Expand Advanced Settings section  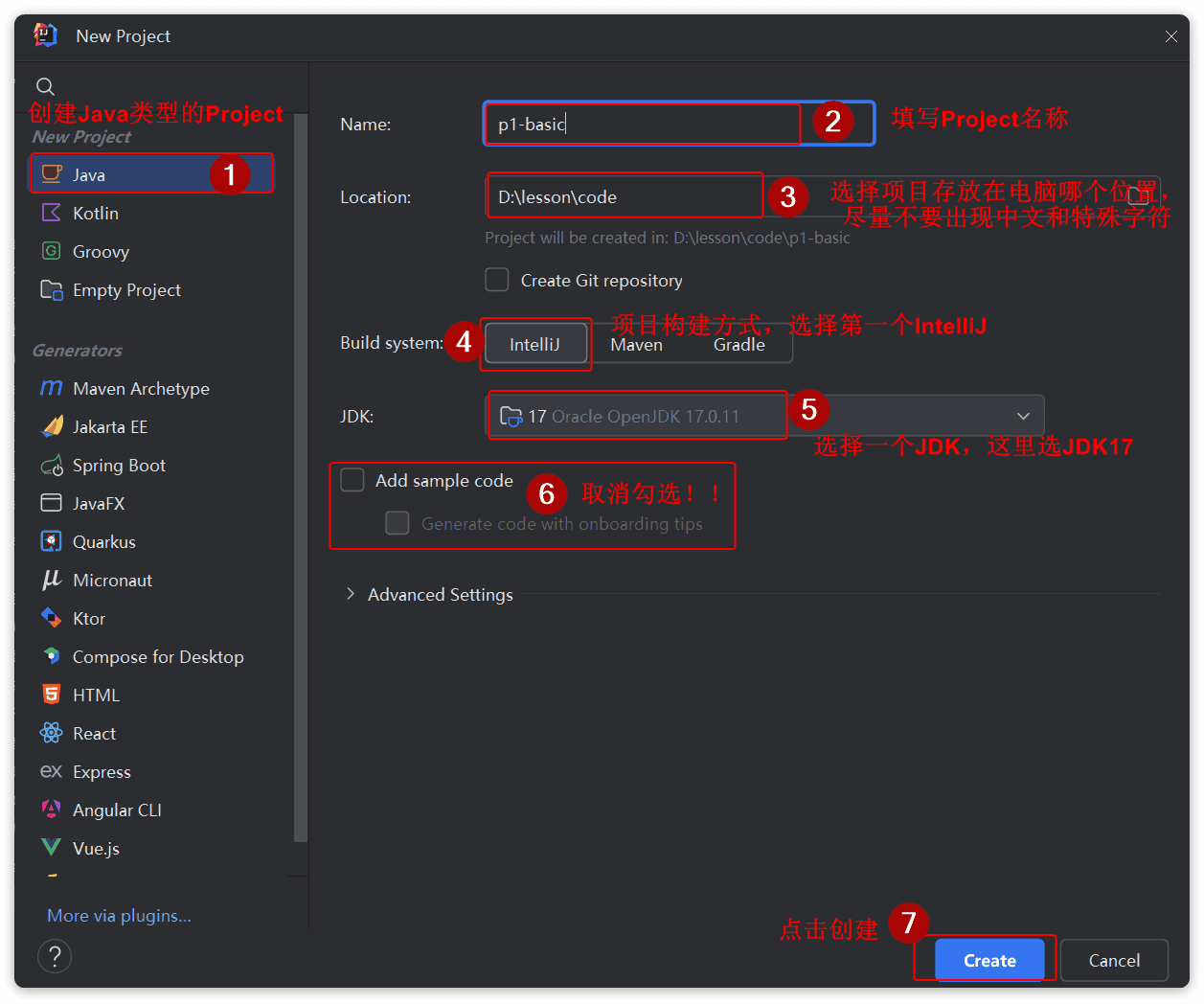351,594
